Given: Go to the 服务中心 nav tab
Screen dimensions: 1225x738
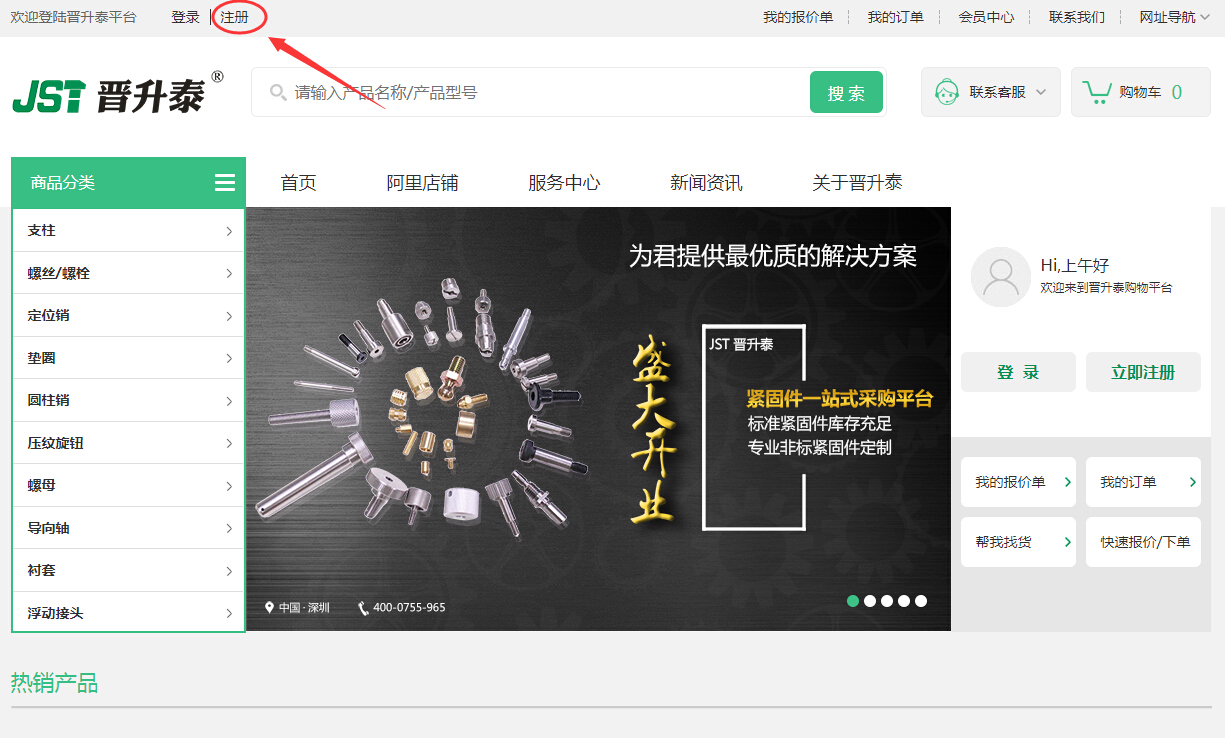Looking at the screenshot, I should [x=564, y=183].
